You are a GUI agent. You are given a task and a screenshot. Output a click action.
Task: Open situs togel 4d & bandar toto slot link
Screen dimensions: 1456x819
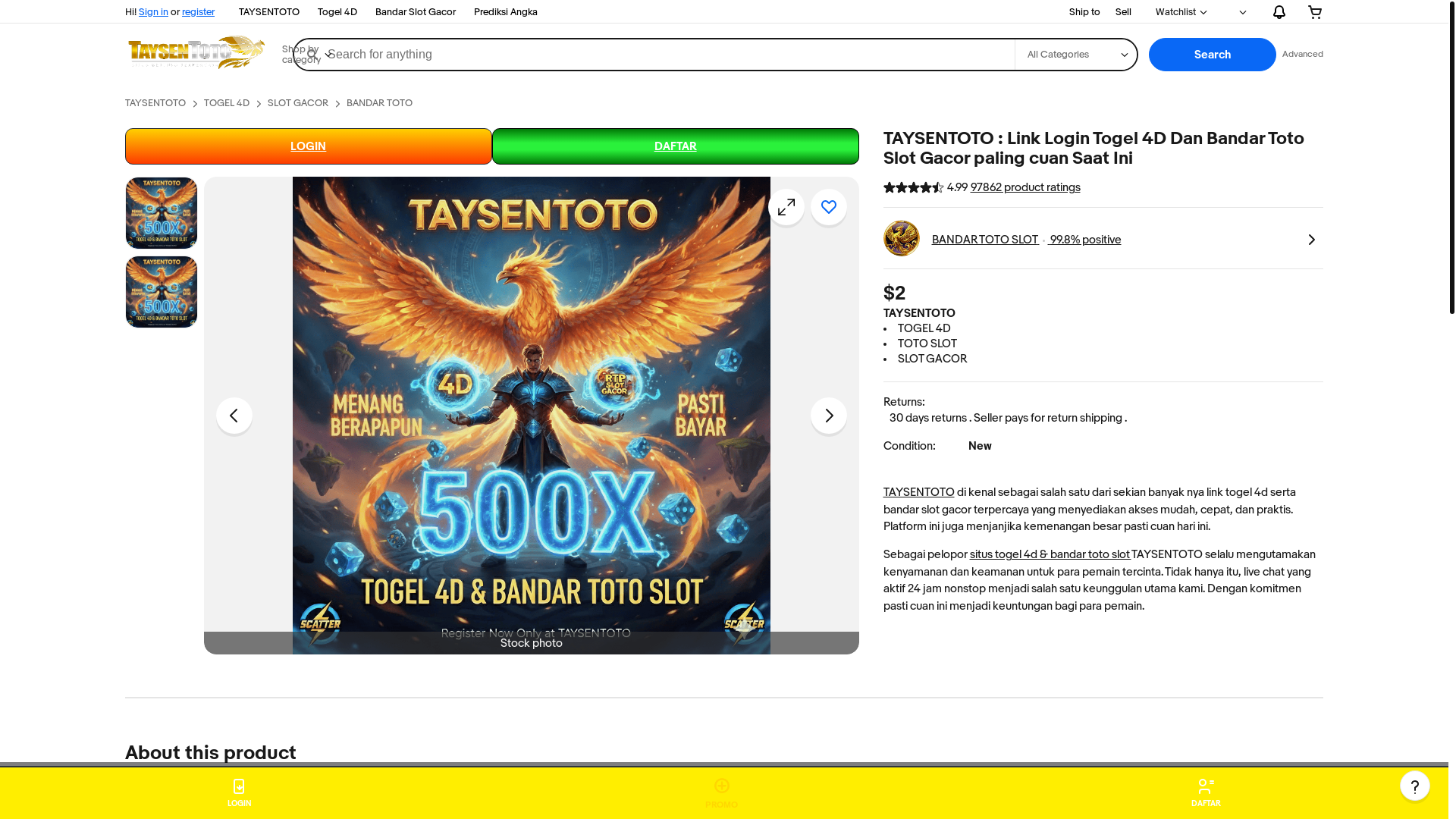pyautogui.click(x=1050, y=554)
